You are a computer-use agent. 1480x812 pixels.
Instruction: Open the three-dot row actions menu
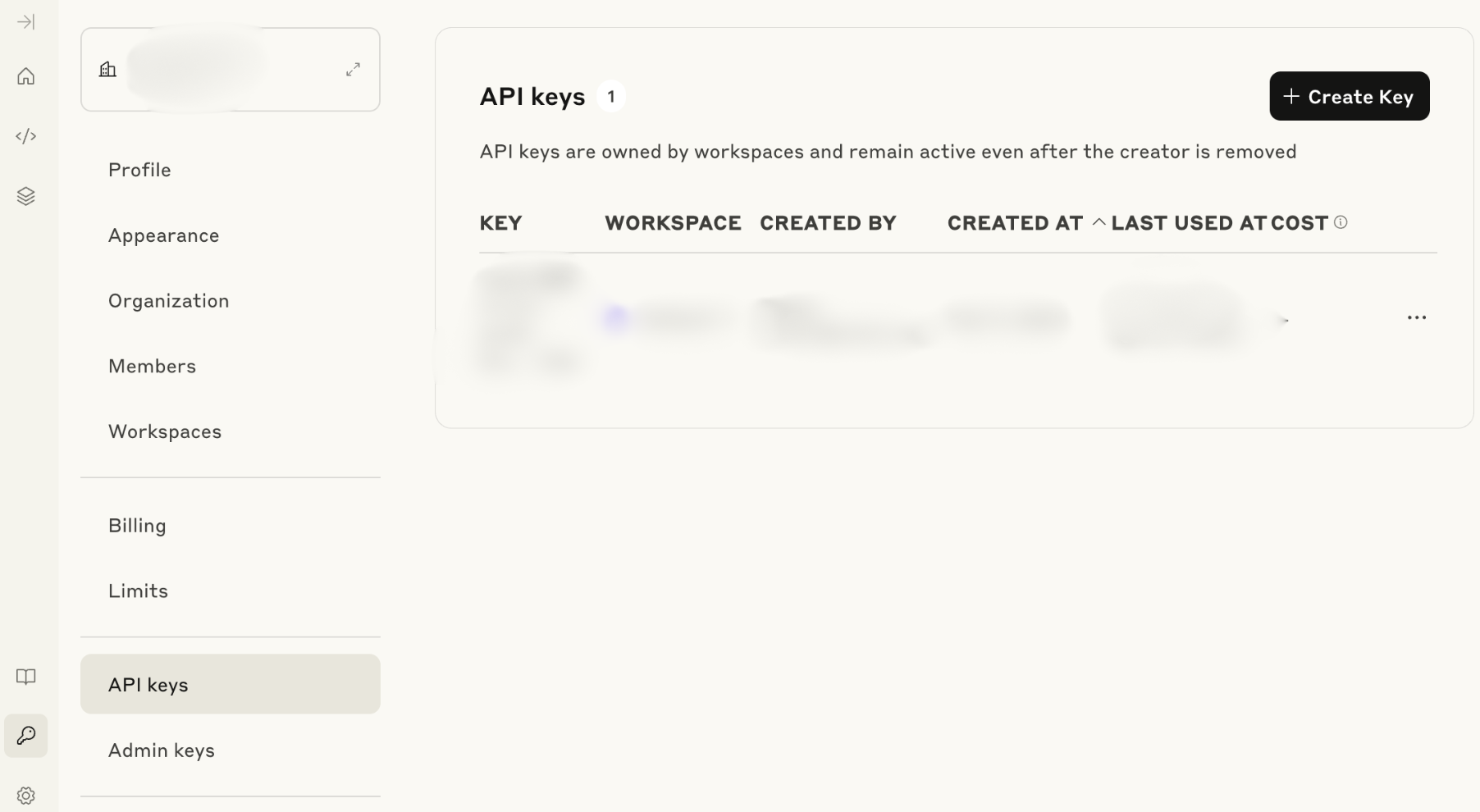pyautogui.click(x=1416, y=317)
